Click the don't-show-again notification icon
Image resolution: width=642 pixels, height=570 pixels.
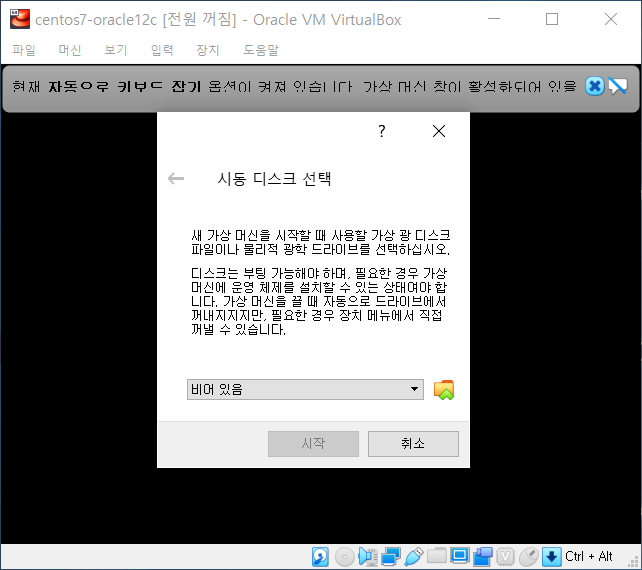point(617,86)
